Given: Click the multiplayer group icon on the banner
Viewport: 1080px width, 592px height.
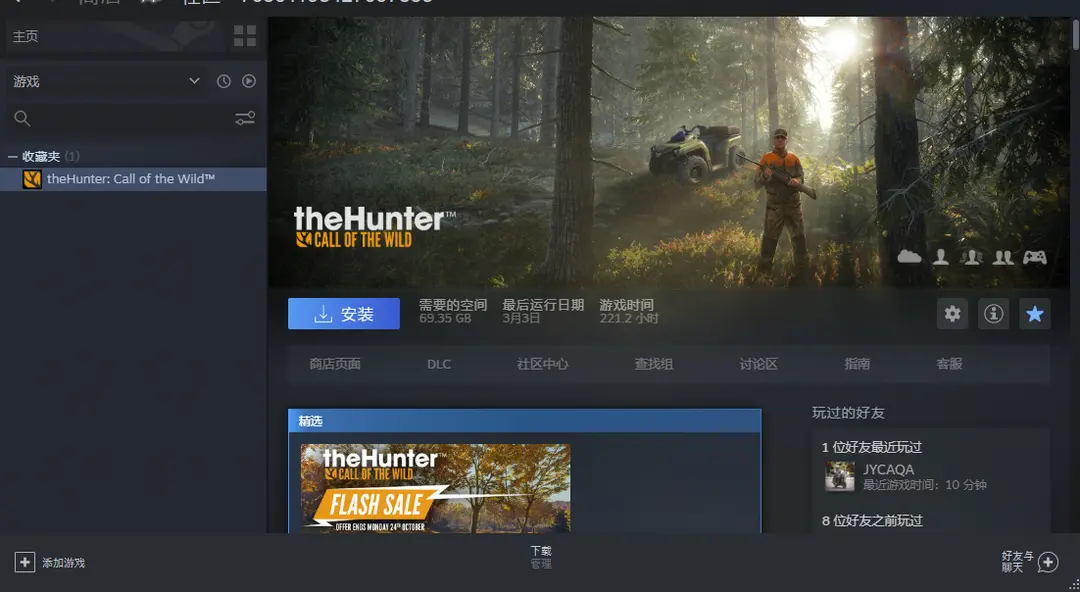Looking at the screenshot, I should [x=972, y=257].
